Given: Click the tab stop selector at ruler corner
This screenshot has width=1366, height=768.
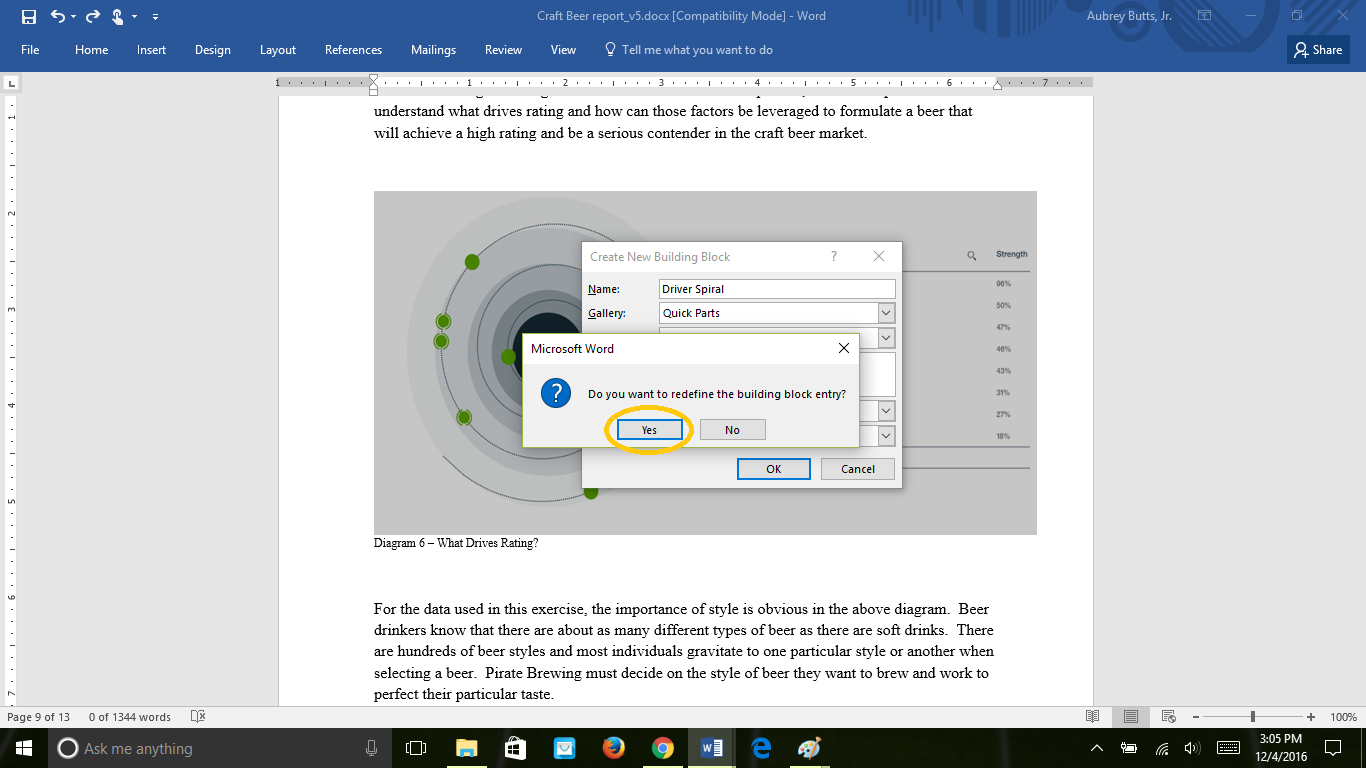Looking at the screenshot, I should pos(10,83).
